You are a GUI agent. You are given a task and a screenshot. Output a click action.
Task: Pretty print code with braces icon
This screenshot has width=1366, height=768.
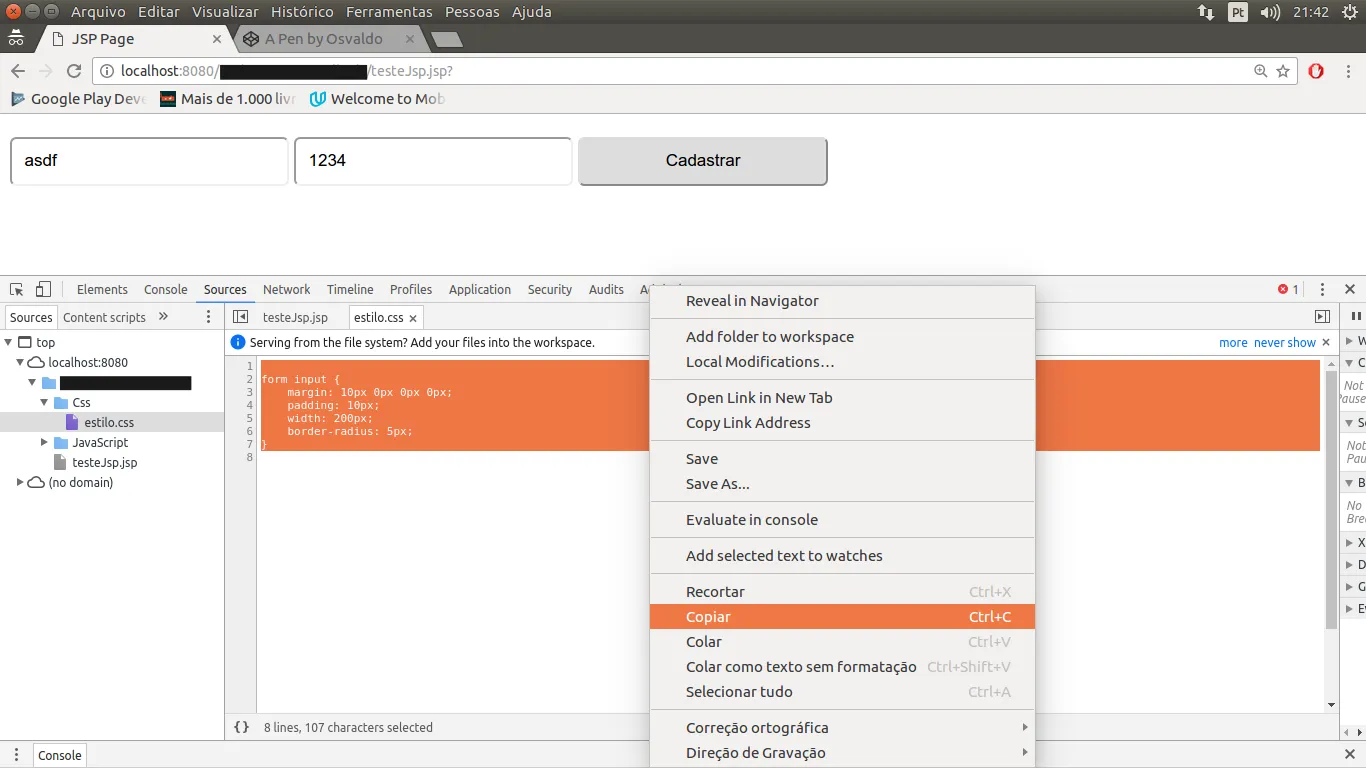(x=241, y=728)
